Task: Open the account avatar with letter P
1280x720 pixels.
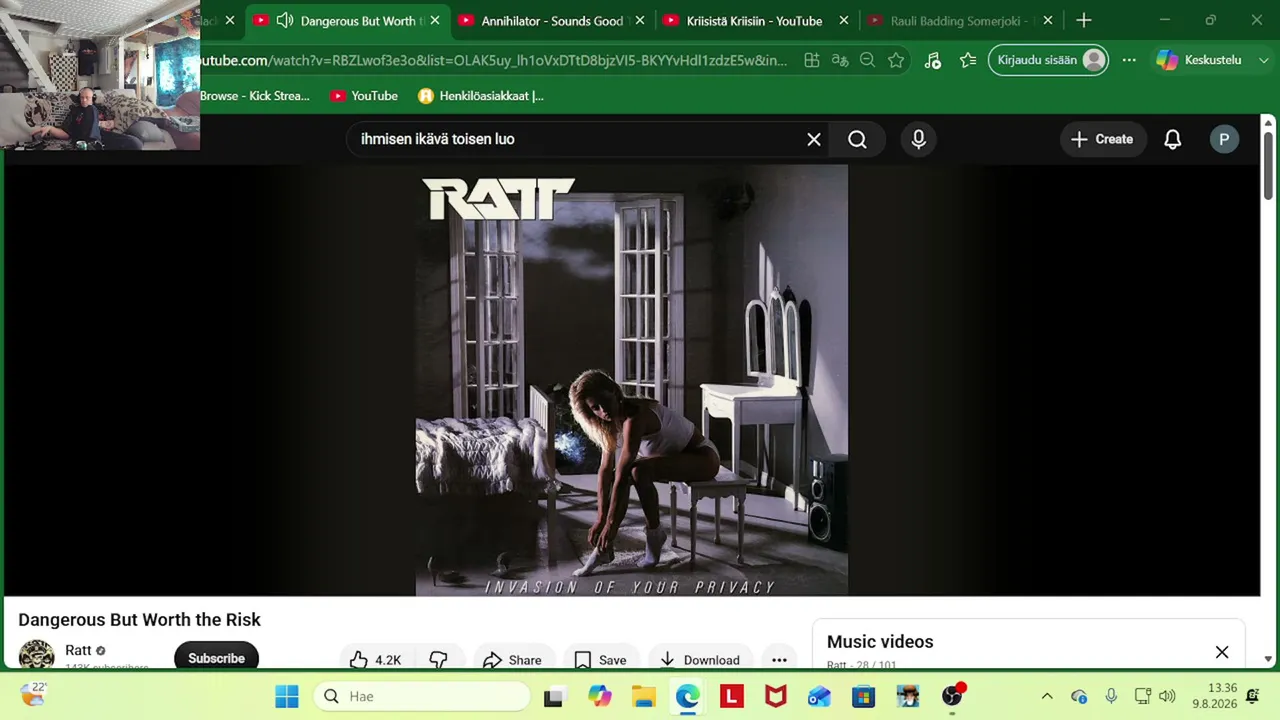Action: click(x=1224, y=140)
